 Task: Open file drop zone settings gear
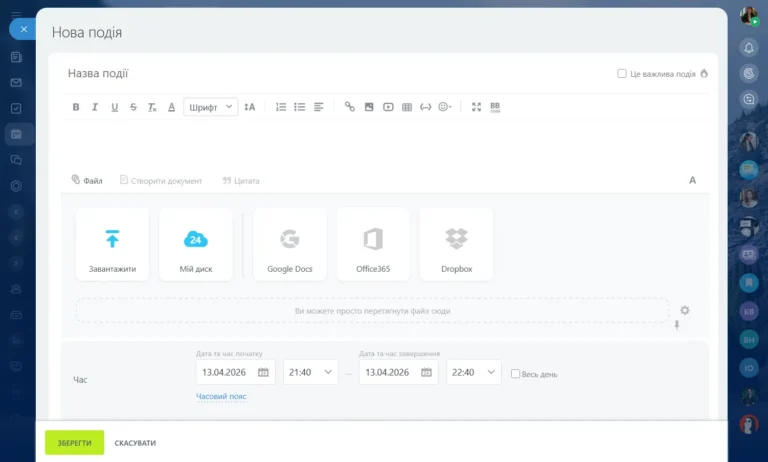point(685,310)
